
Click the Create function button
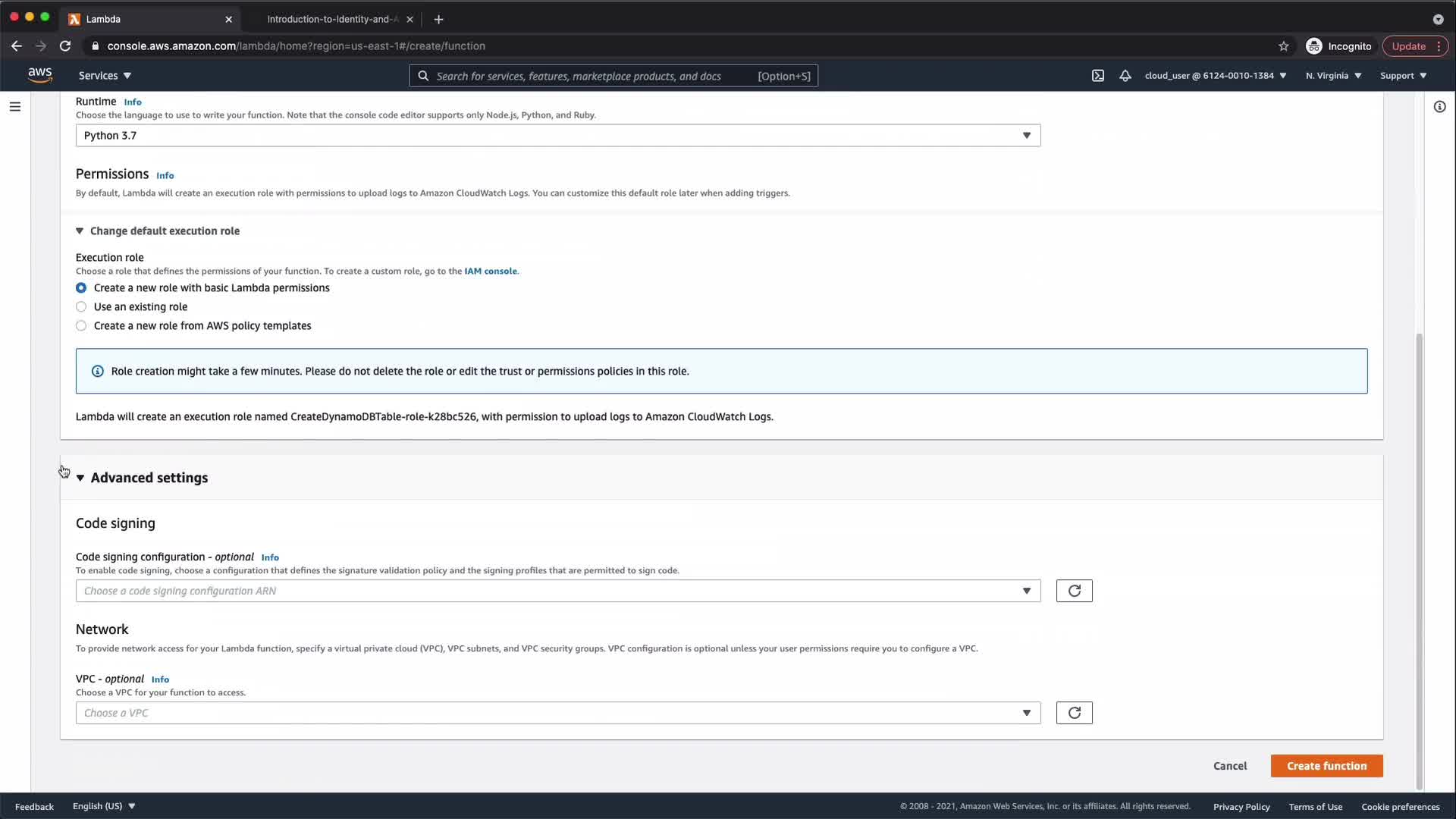[x=1326, y=766]
